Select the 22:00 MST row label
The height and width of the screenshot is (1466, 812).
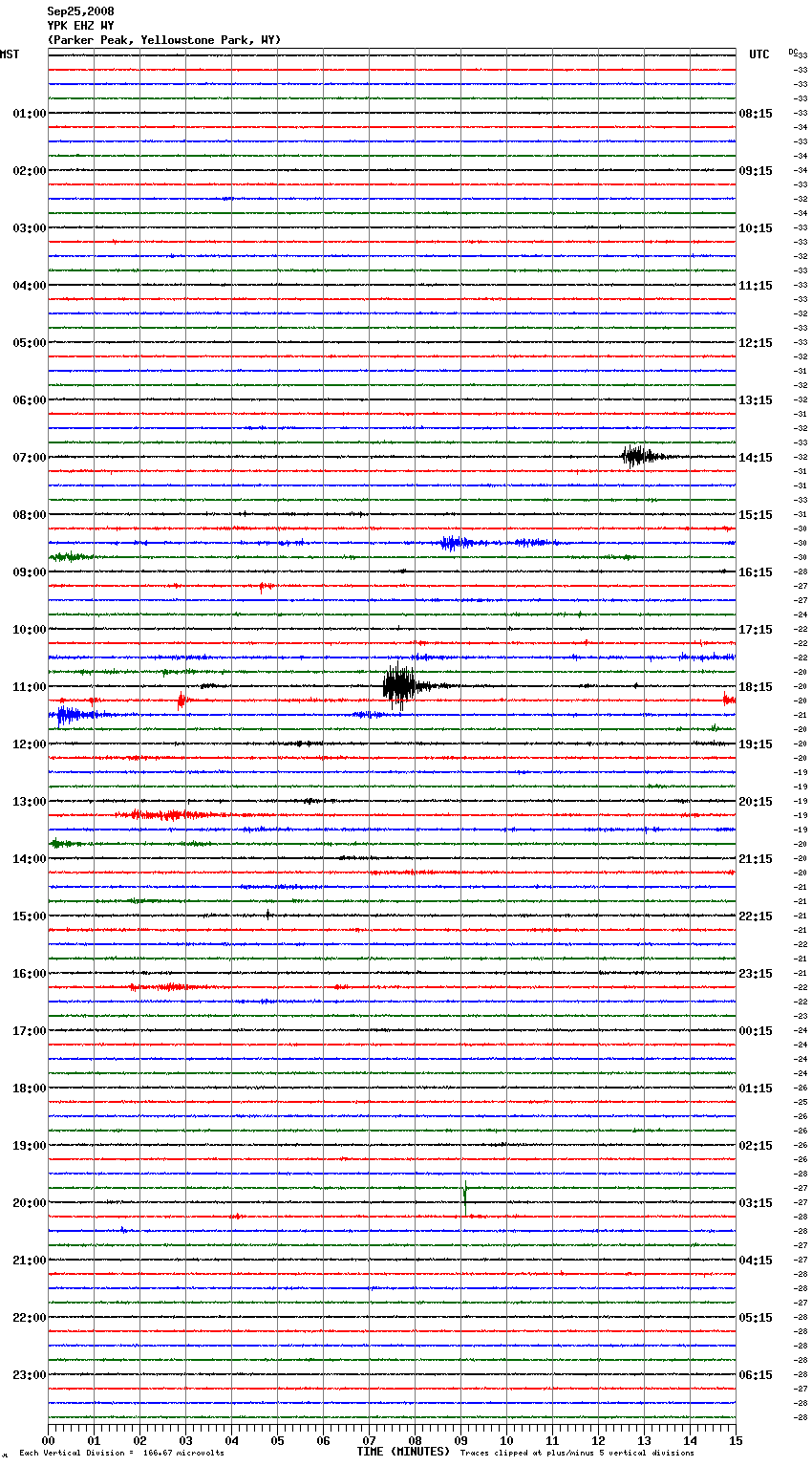(x=29, y=1318)
